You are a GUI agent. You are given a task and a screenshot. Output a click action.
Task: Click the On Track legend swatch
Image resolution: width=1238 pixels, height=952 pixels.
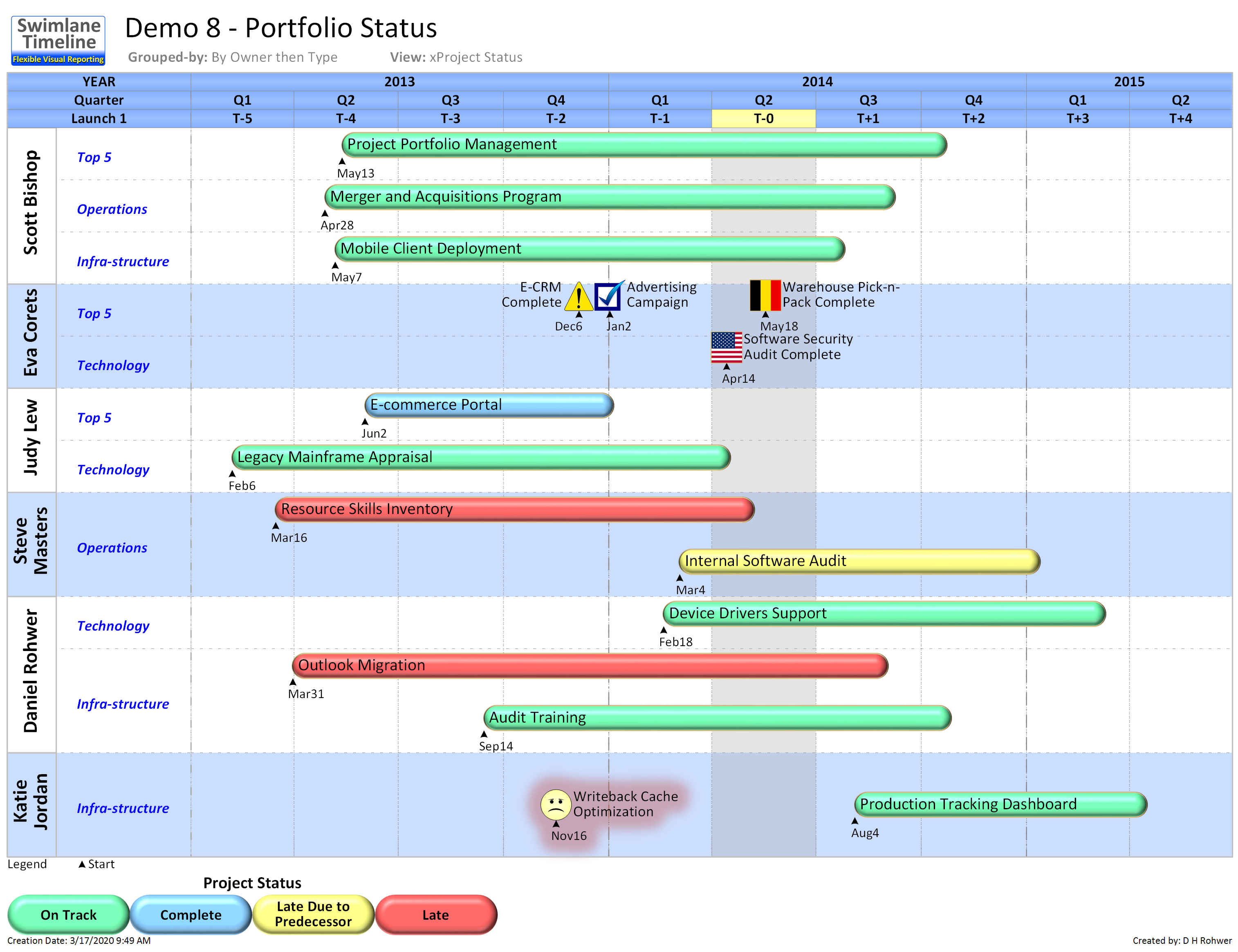click(x=69, y=915)
